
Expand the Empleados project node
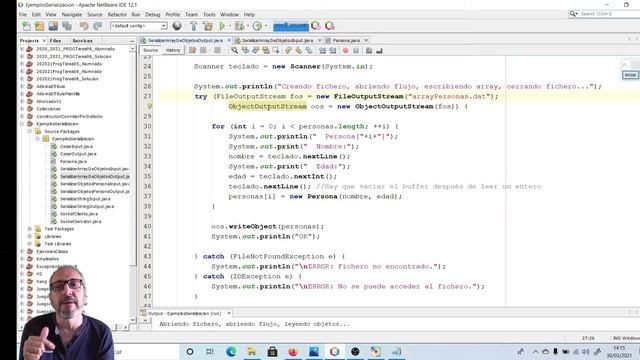[x=22, y=259]
